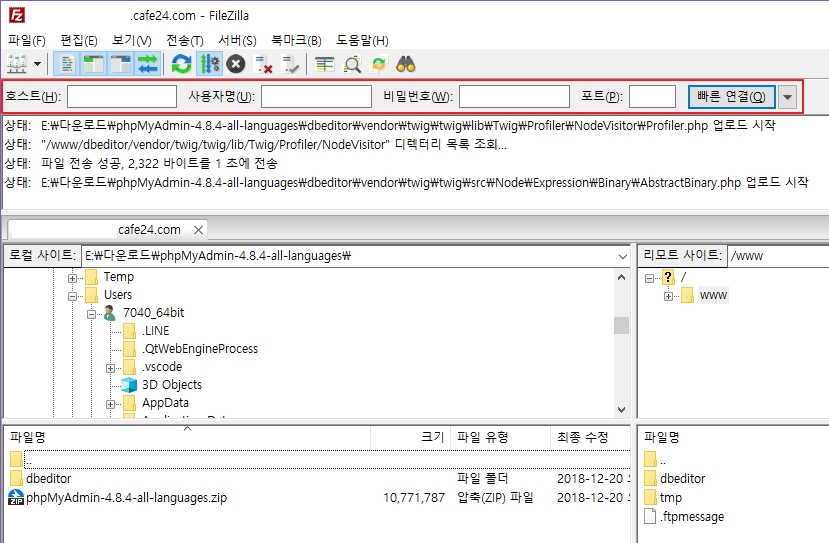
Task: Expand the Temp folder node
Action: 72,278
